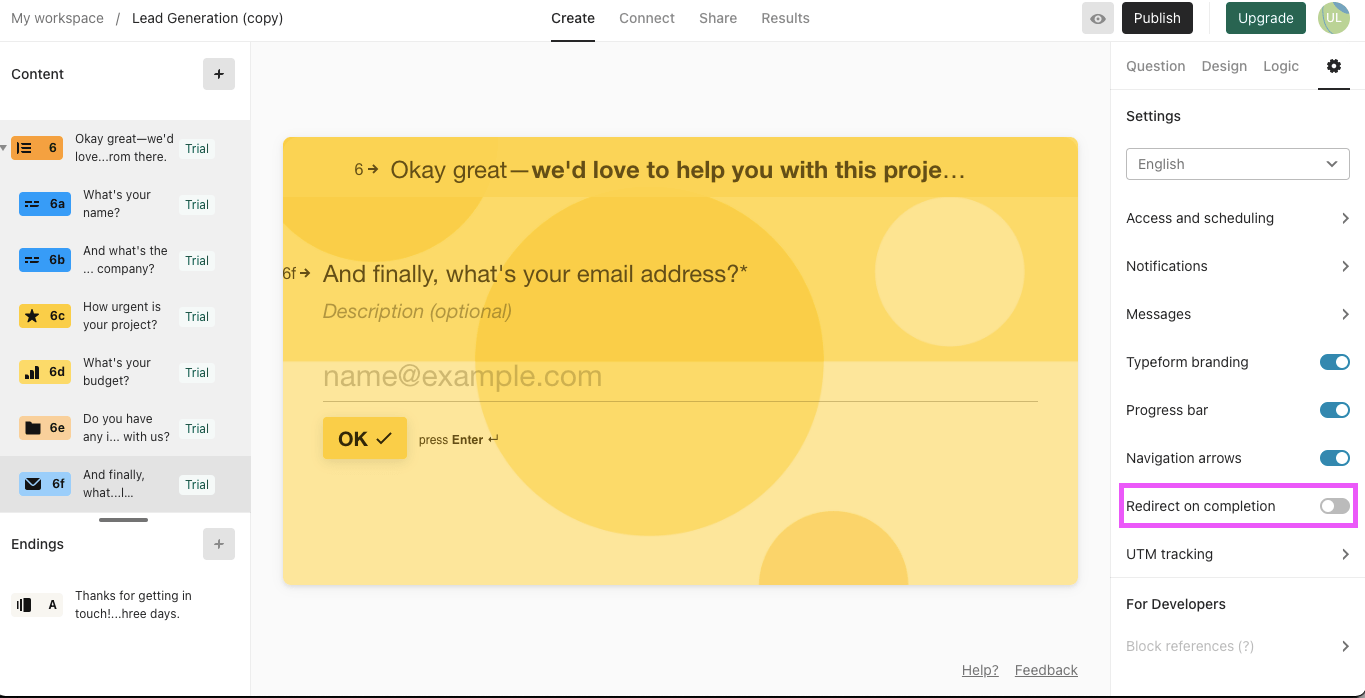Click the ending thumbnail icon labeled A
This screenshot has height=698, width=1365.
(x=36, y=604)
